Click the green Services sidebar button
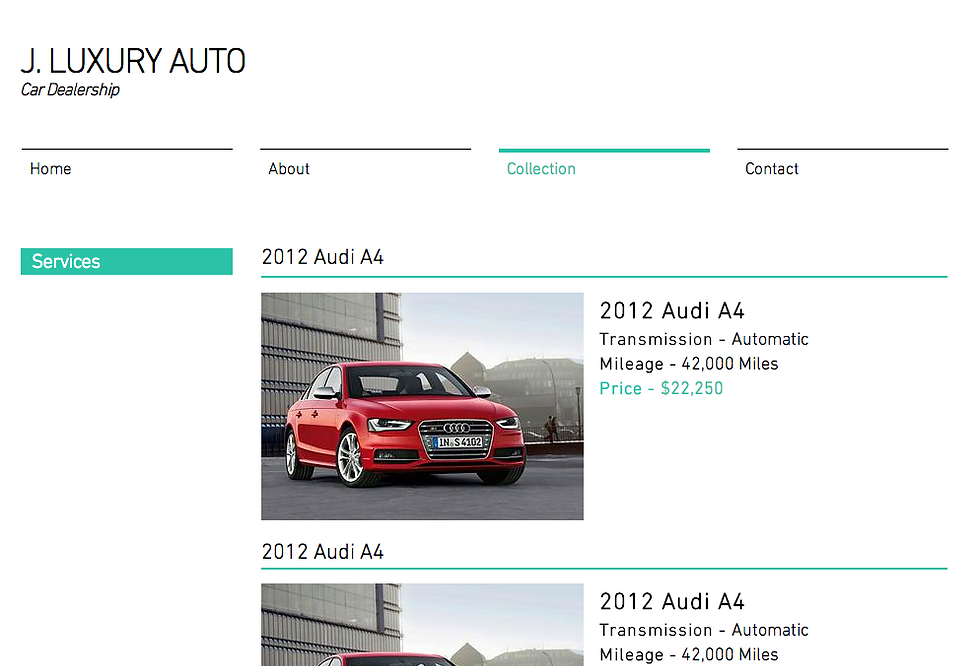The height and width of the screenshot is (666, 980). pyautogui.click(x=127, y=261)
